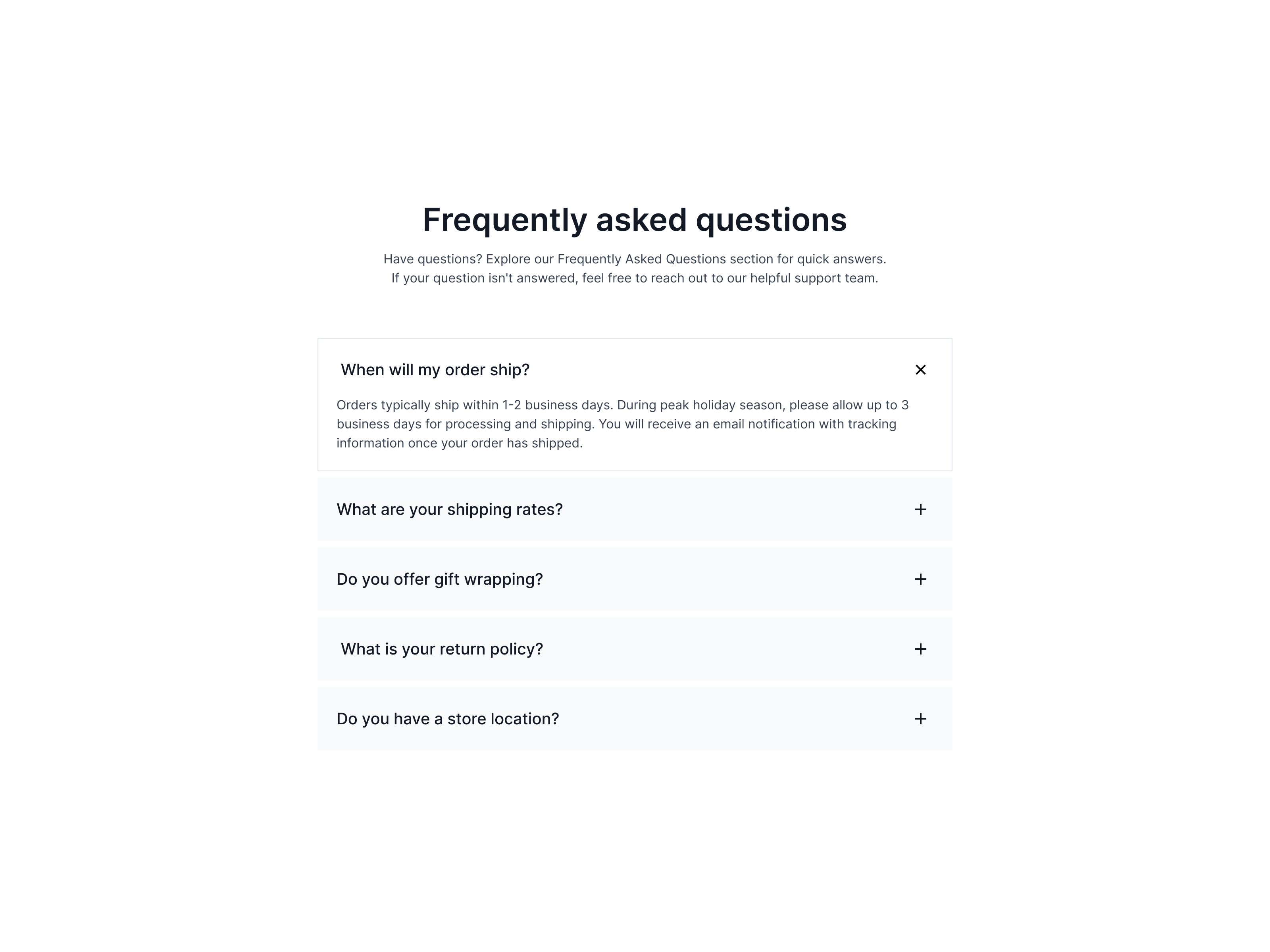This screenshot has width=1270, height=952.
Task: Click the "Orders typically ship within" answer line
Action: point(622,405)
